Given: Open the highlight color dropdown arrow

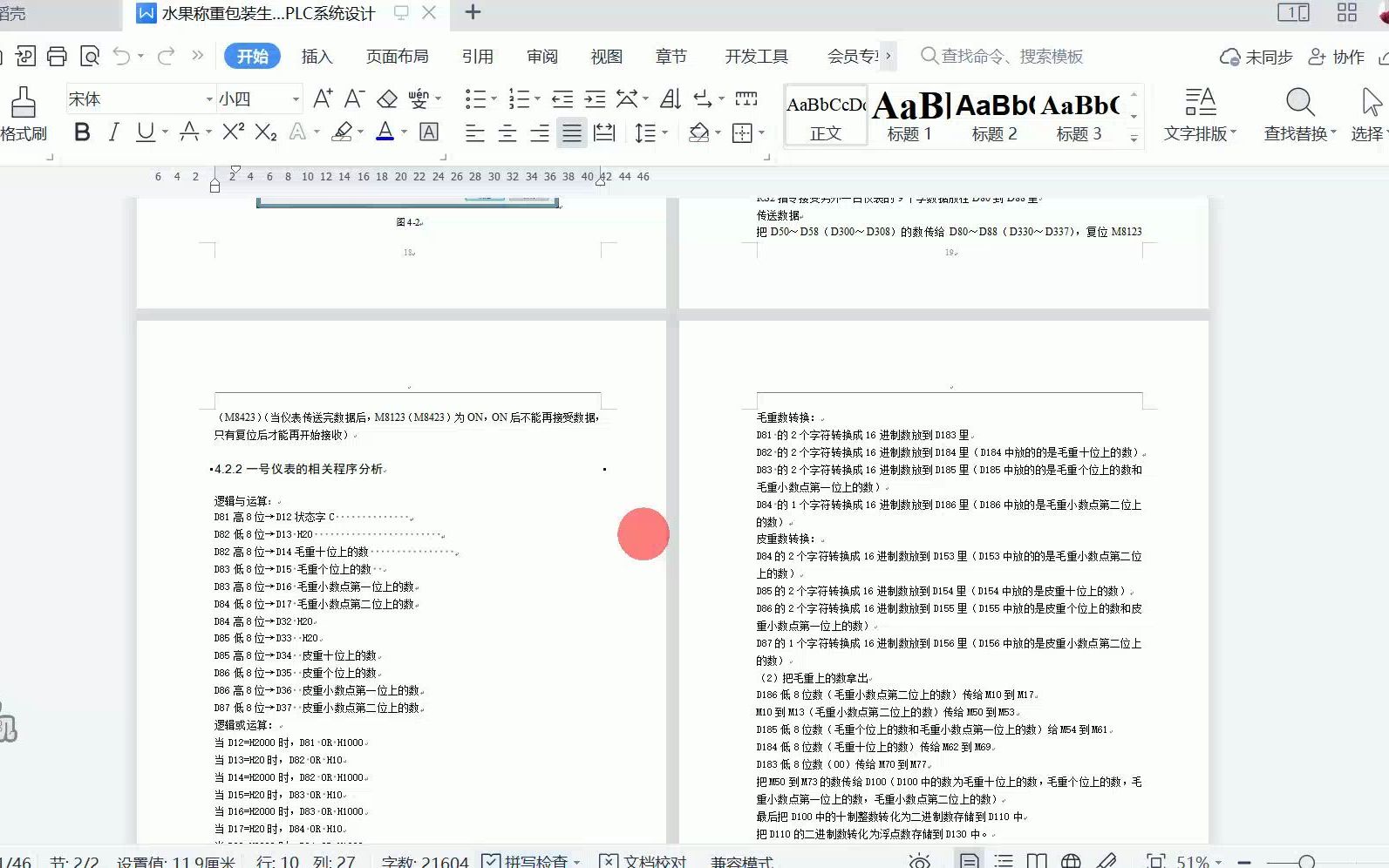Looking at the screenshot, I should tap(360, 132).
